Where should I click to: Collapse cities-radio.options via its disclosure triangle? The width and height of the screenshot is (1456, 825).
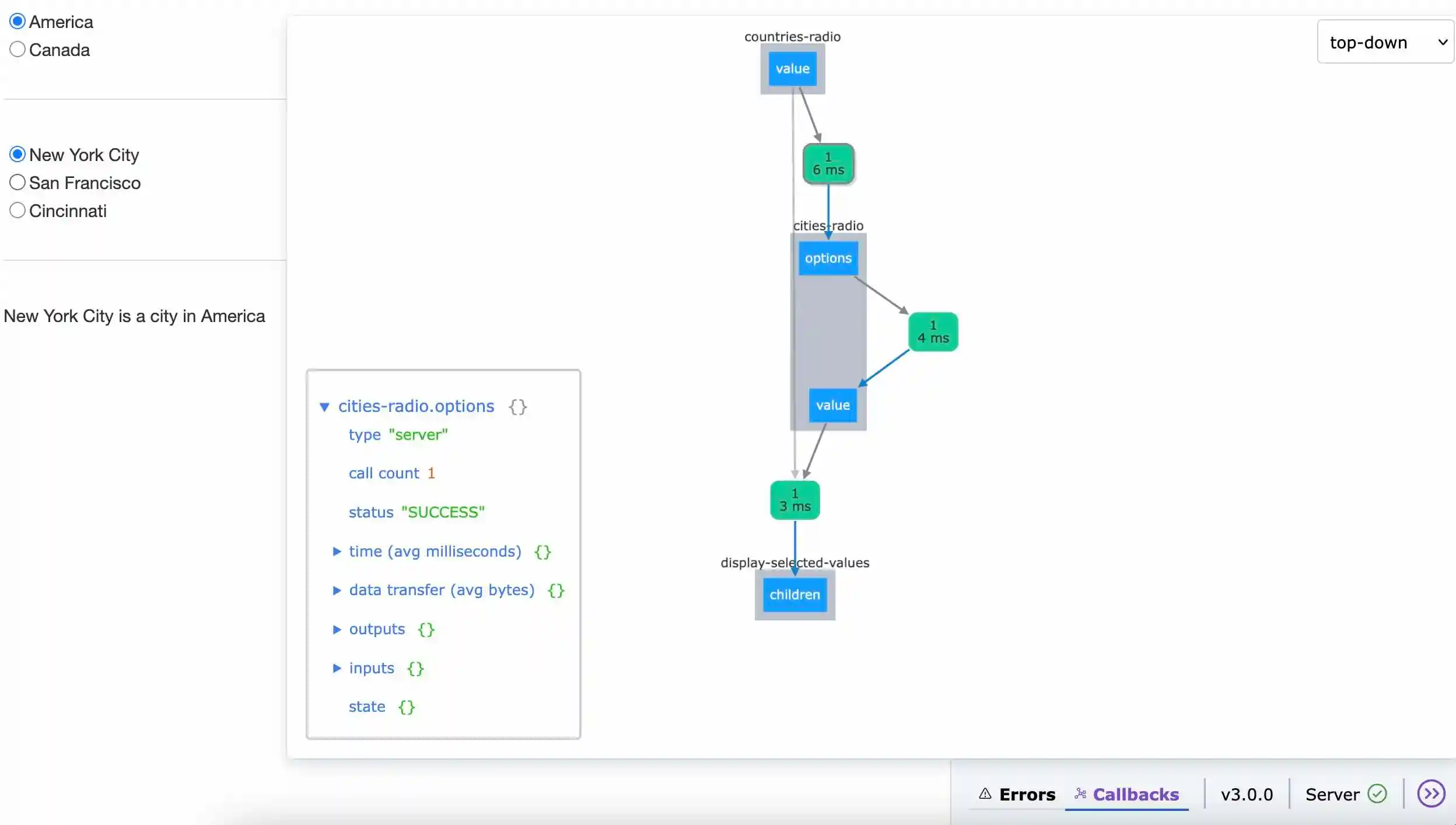pos(325,407)
